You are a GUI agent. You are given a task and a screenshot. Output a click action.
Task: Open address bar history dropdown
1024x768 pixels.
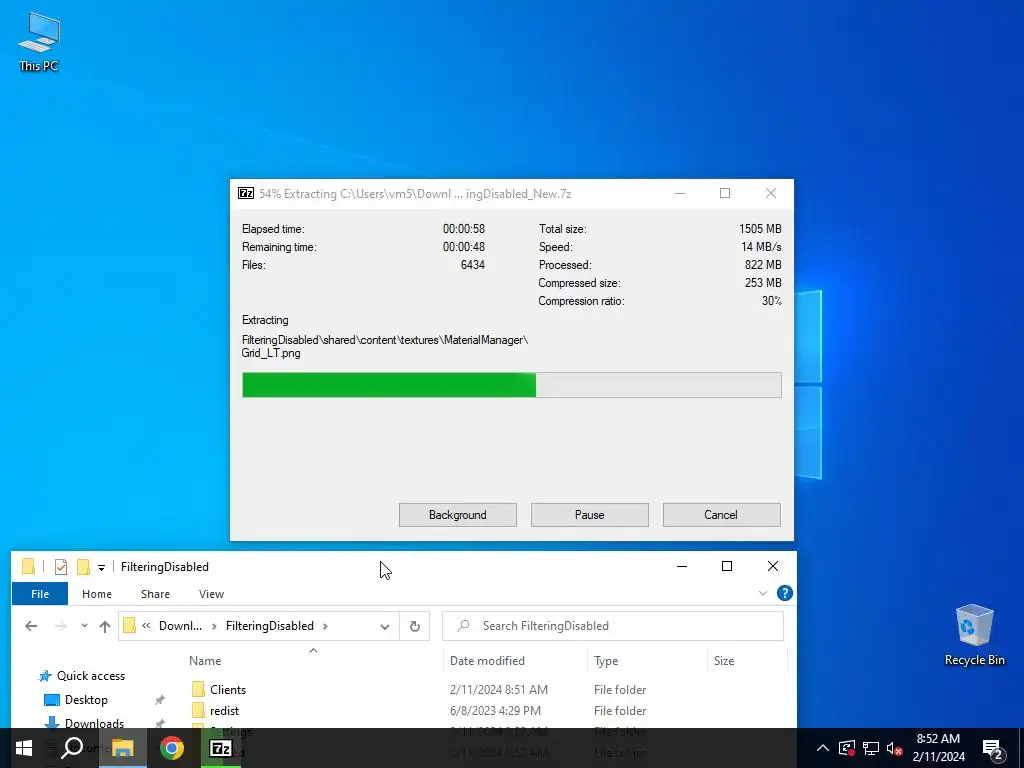click(385, 626)
